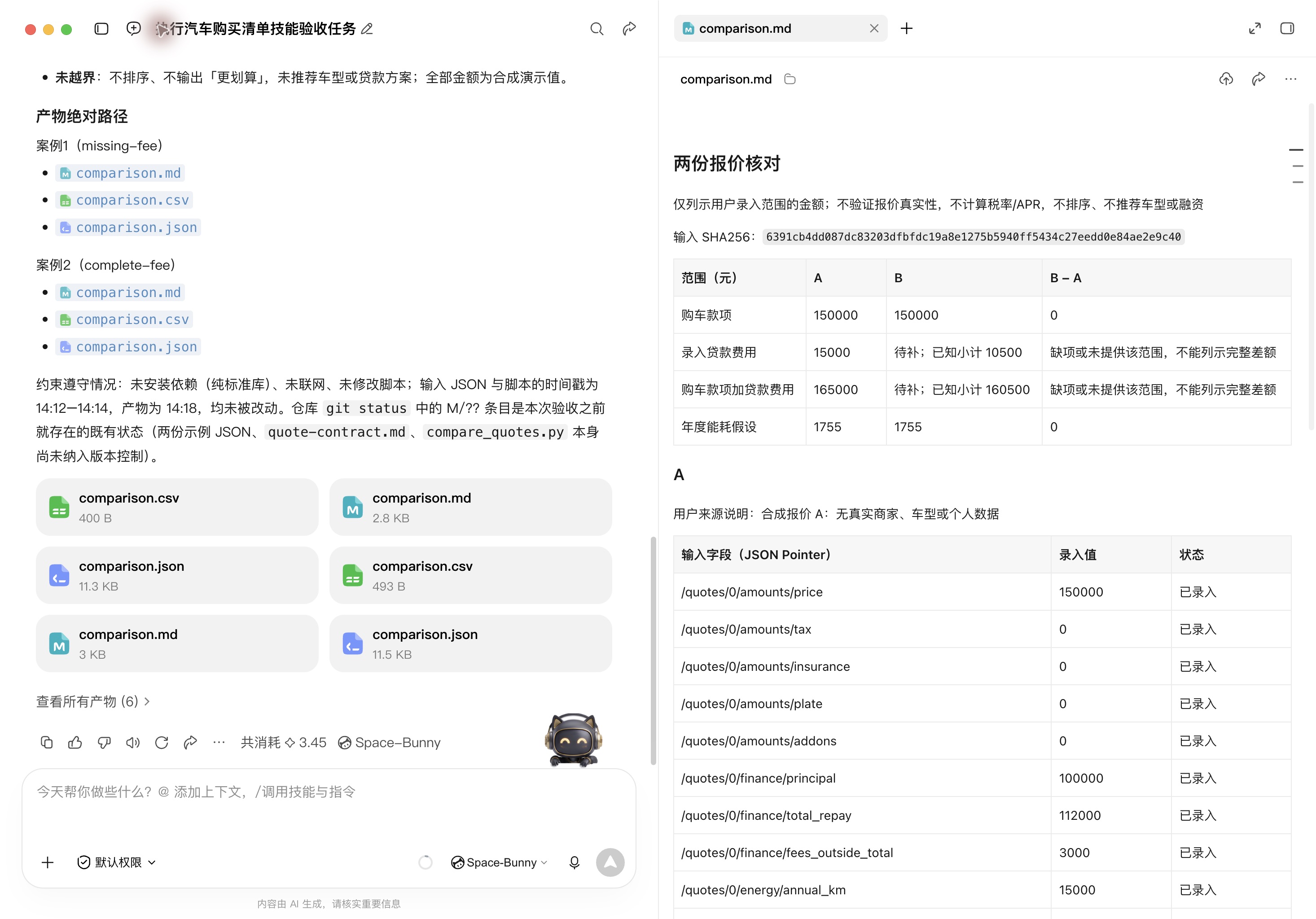1316x919 pixels.
Task: Regenerate the response with refresh icon
Action: coord(162,743)
